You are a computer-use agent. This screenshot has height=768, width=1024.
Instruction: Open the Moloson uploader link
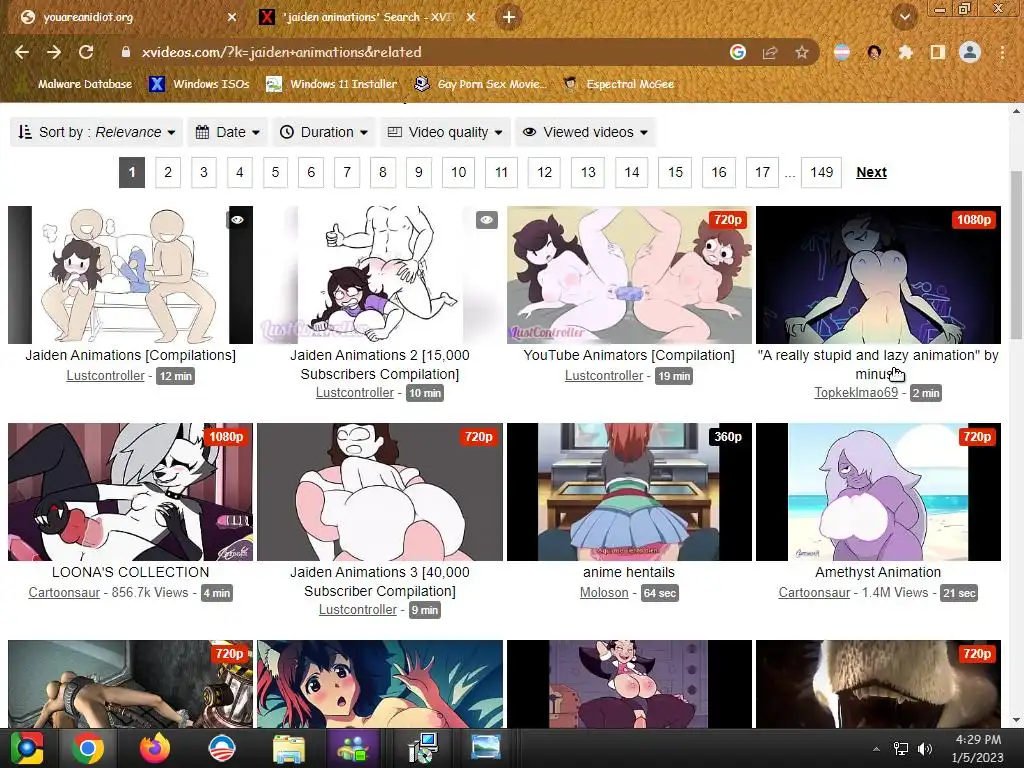(x=604, y=593)
